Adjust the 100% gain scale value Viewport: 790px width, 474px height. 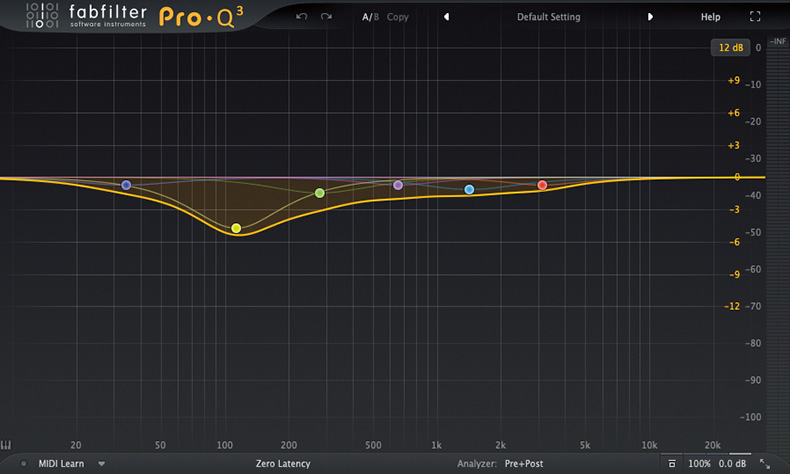pos(699,463)
